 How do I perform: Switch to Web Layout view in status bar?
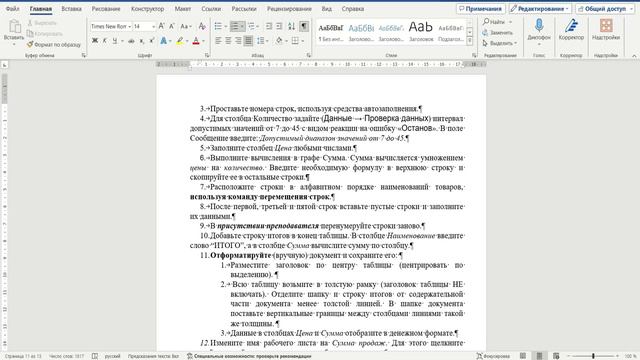(x=556, y=356)
